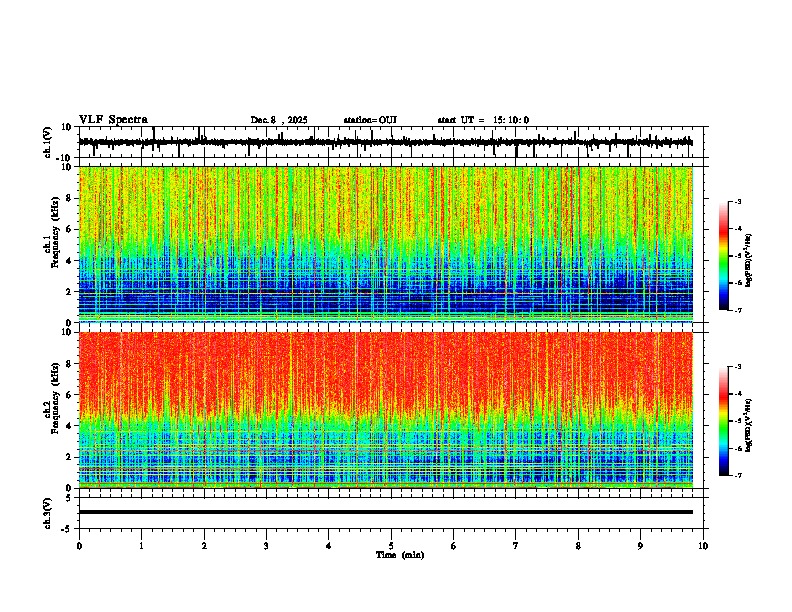Click the time axis tick label "7"
This screenshot has height=612, width=792.
[x=516, y=546]
